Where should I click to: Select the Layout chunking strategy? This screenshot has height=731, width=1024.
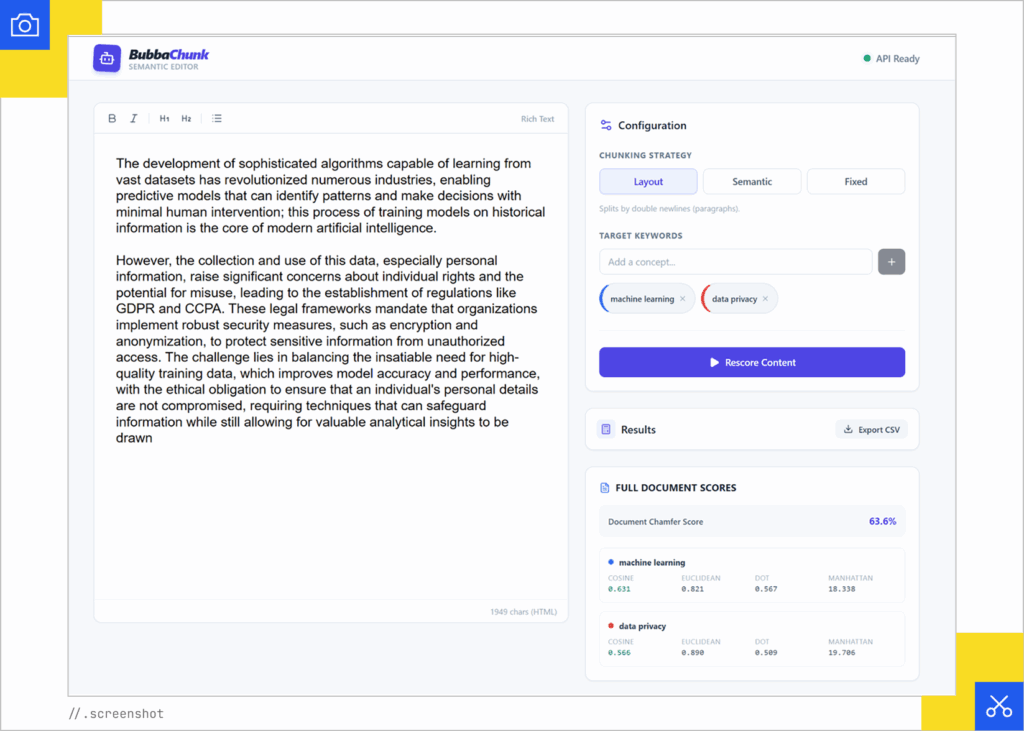(x=648, y=182)
